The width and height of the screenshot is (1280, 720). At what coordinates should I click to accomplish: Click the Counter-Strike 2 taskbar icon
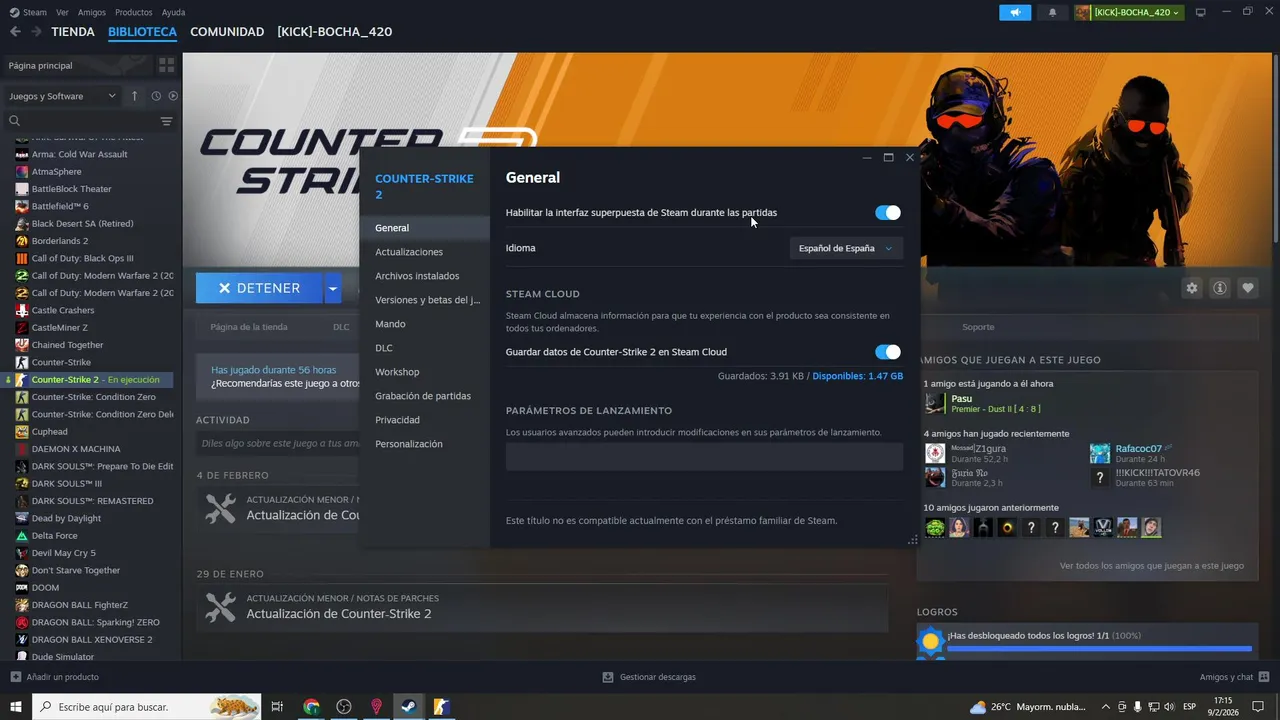pyautogui.click(x=441, y=706)
